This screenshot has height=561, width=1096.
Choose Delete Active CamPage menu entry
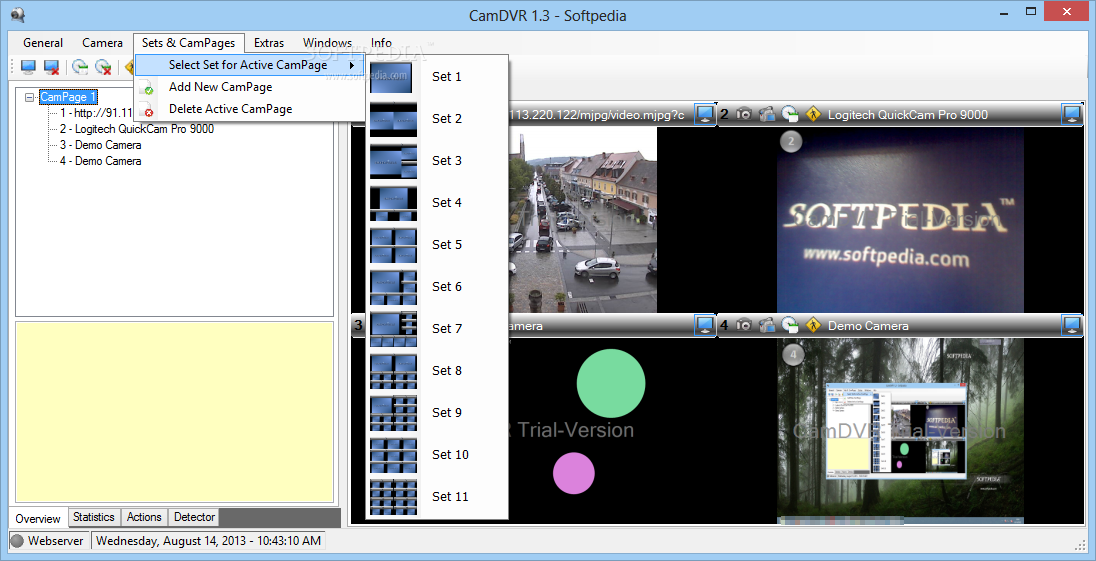[249, 109]
